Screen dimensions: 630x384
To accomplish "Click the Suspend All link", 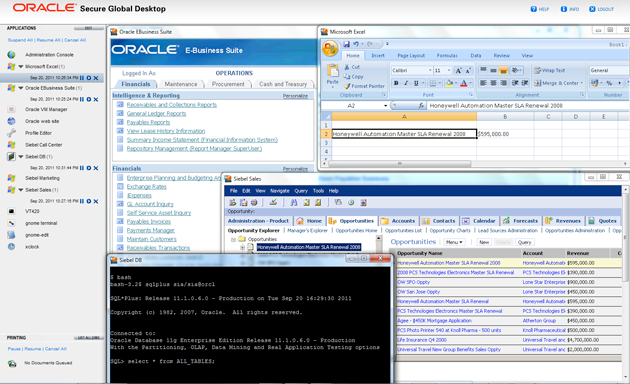I will (x=20, y=40).
